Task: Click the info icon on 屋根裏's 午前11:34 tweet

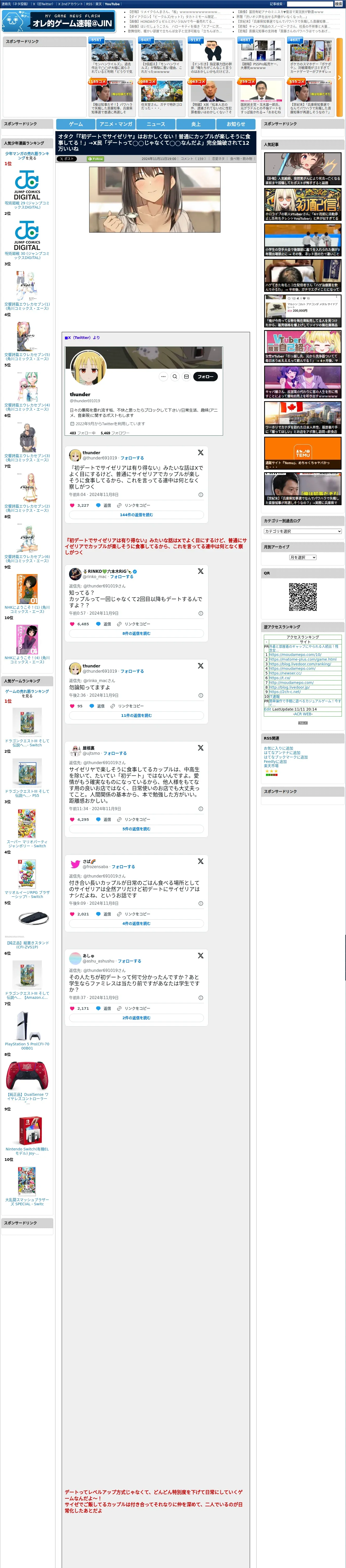Action: tap(201, 809)
